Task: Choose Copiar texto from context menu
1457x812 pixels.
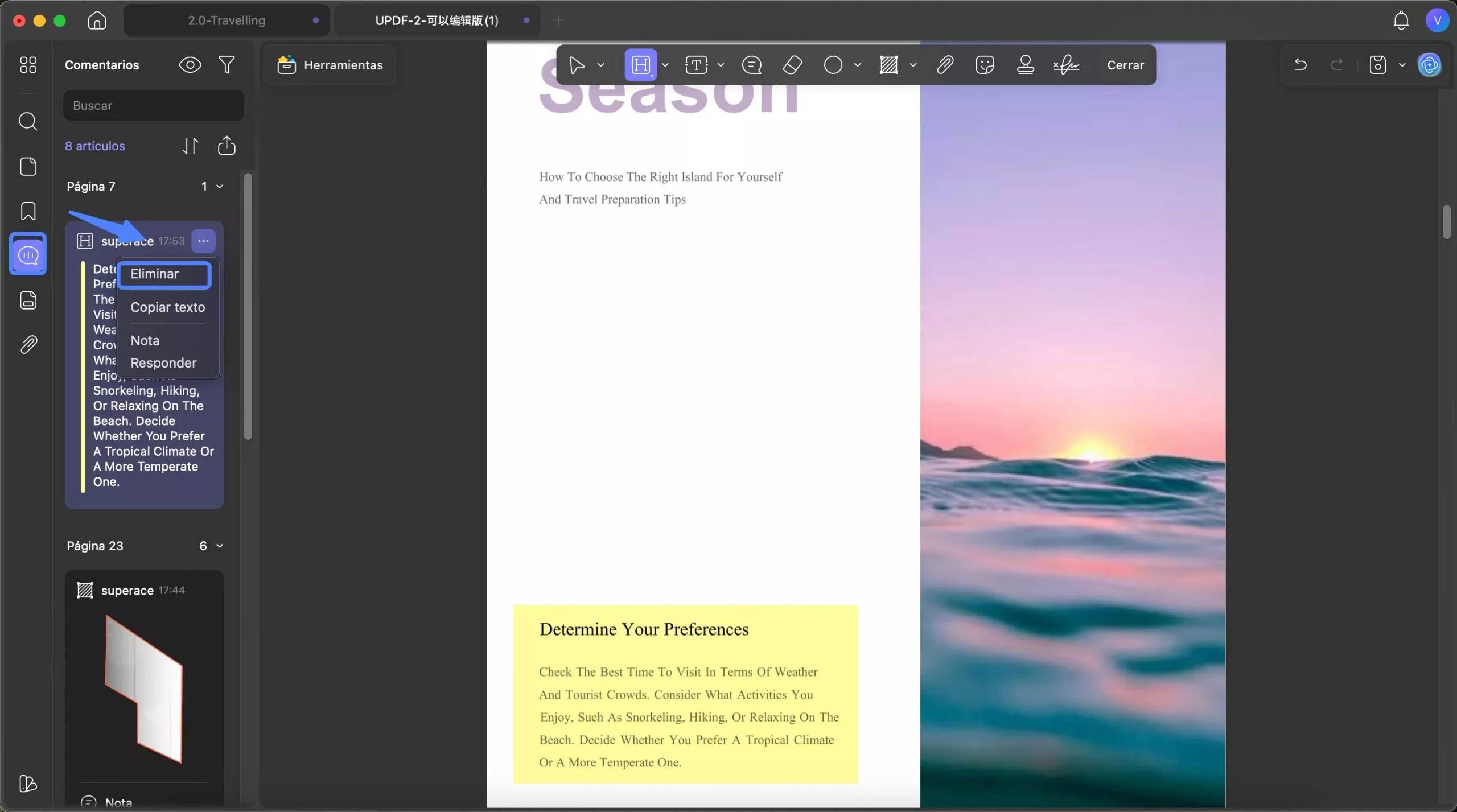Action: click(167, 307)
